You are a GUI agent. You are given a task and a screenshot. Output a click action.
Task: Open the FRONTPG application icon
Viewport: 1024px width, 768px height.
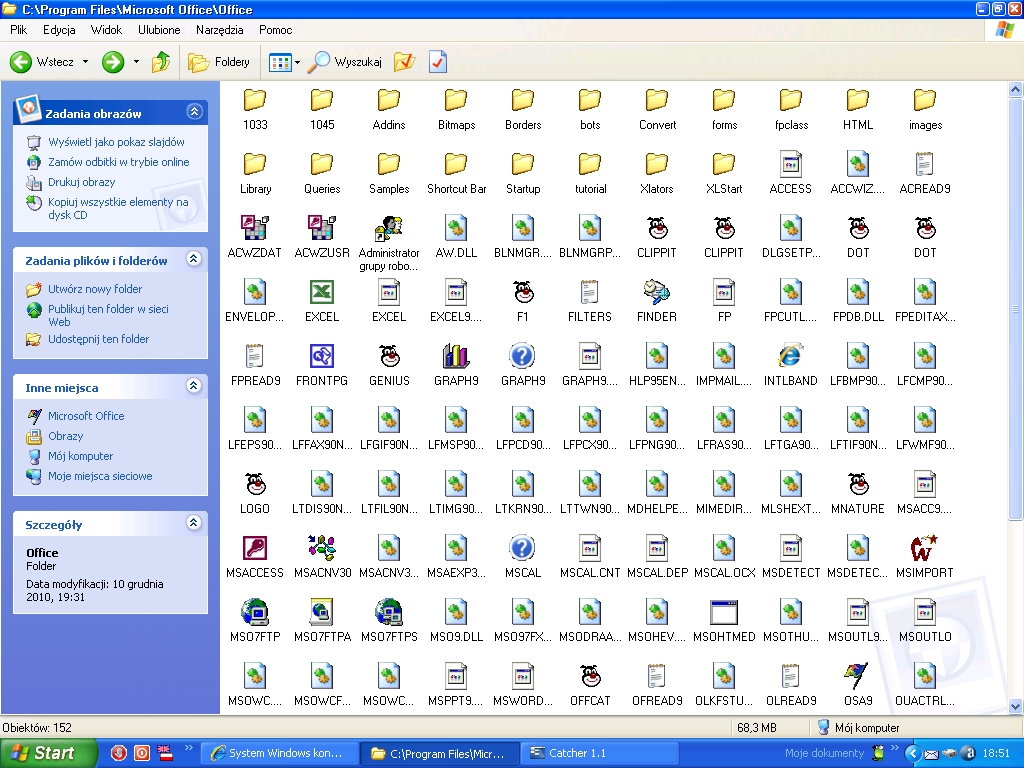click(322, 357)
